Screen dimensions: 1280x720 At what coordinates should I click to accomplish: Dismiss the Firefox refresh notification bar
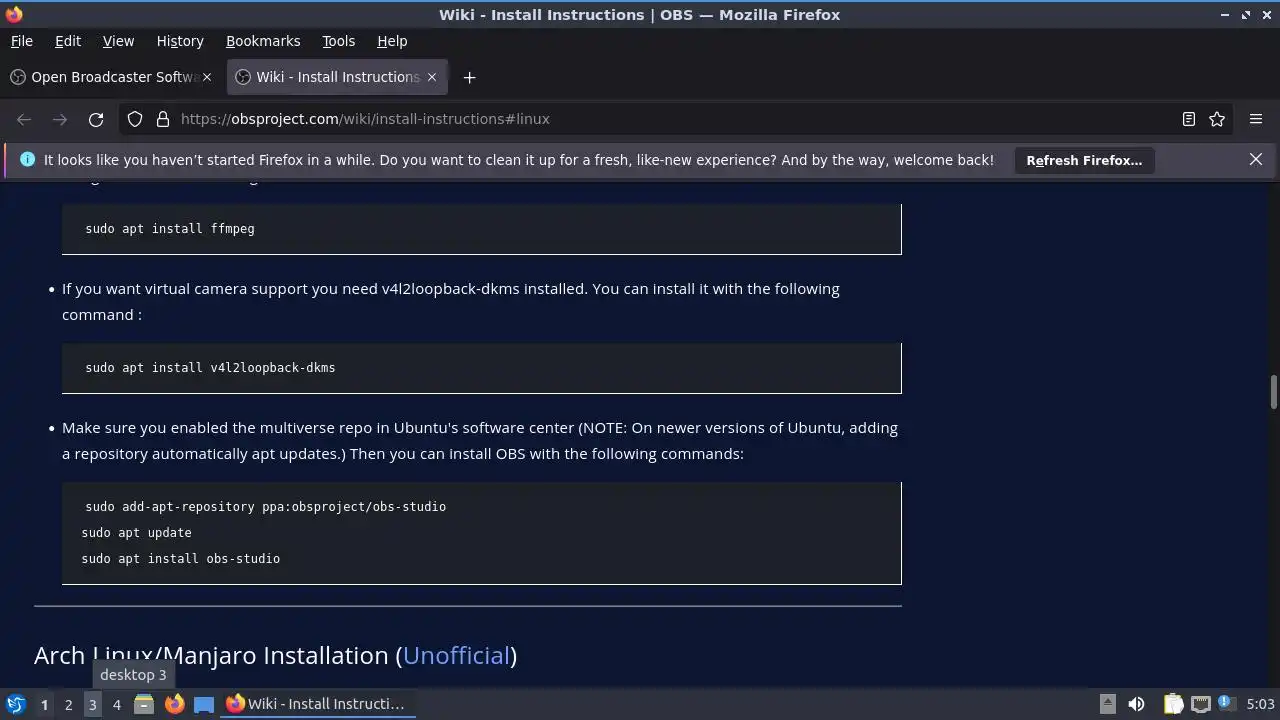pos(1256,160)
